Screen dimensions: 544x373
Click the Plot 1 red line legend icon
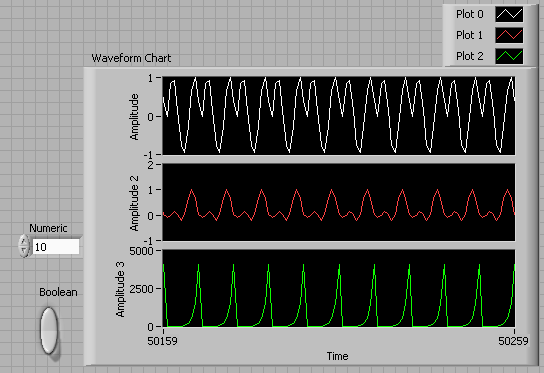point(509,35)
